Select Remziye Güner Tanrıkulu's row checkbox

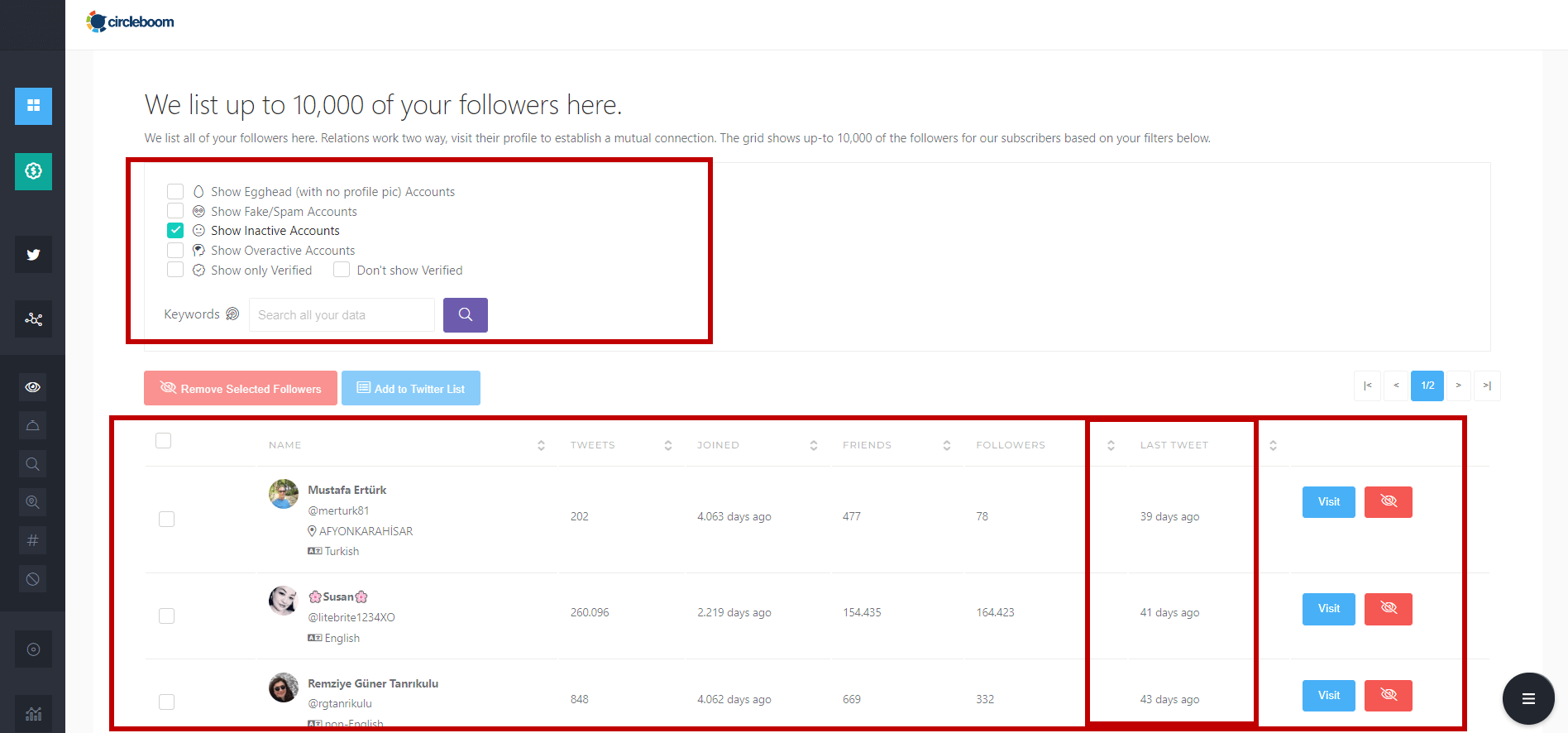[x=167, y=702]
